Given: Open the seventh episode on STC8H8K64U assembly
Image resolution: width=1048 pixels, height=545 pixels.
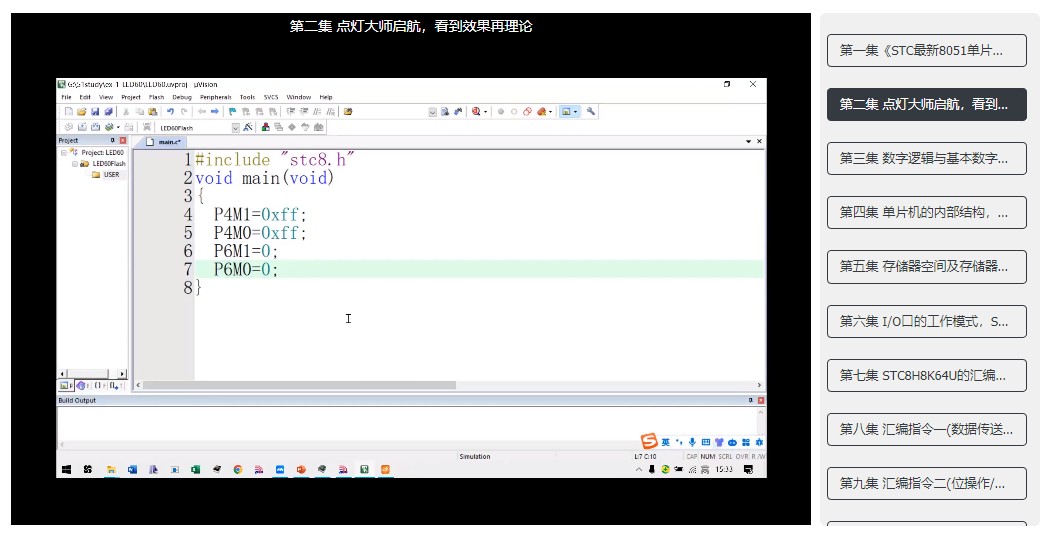Looking at the screenshot, I should point(926,375).
